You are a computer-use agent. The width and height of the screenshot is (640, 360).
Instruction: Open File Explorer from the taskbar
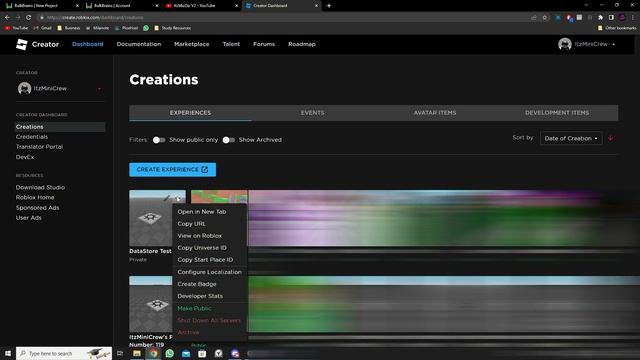click(137, 353)
